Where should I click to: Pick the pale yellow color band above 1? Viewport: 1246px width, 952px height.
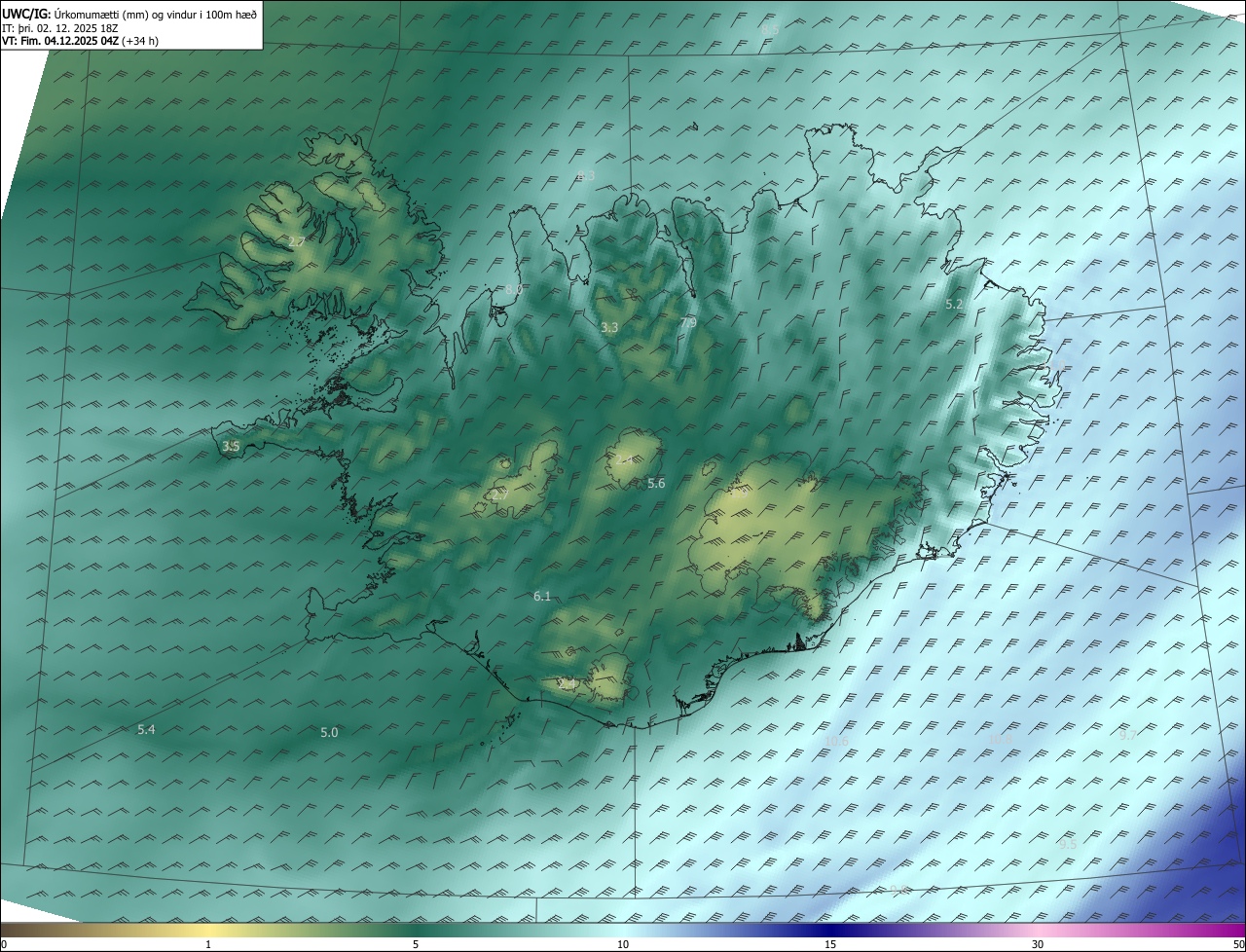point(208,931)
